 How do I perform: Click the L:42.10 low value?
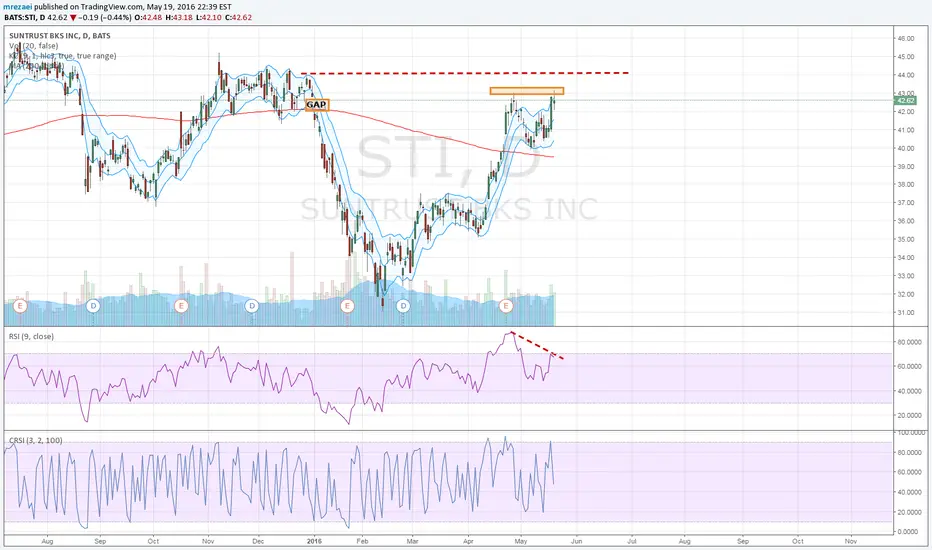point(209,18)
